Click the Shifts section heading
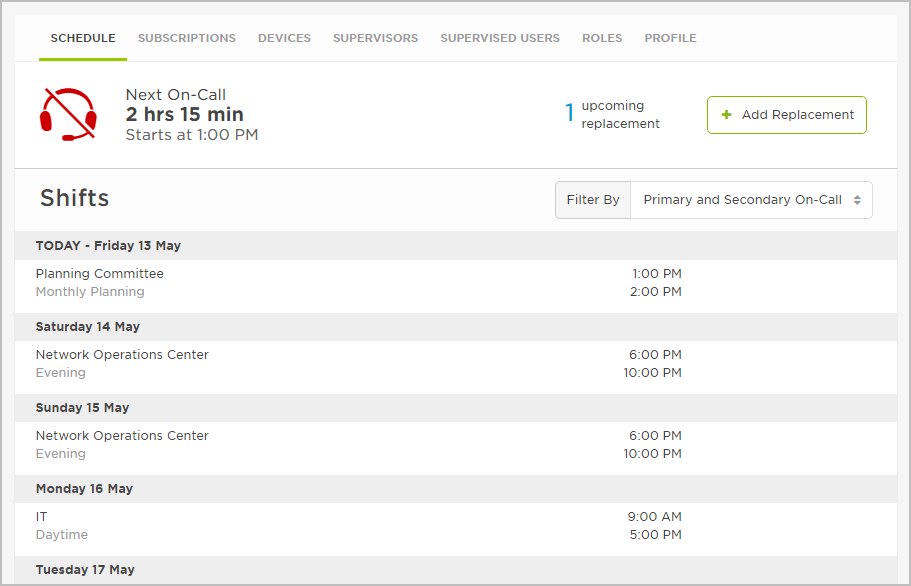Screen dimensions: 911x586 (x=74, y=198)
